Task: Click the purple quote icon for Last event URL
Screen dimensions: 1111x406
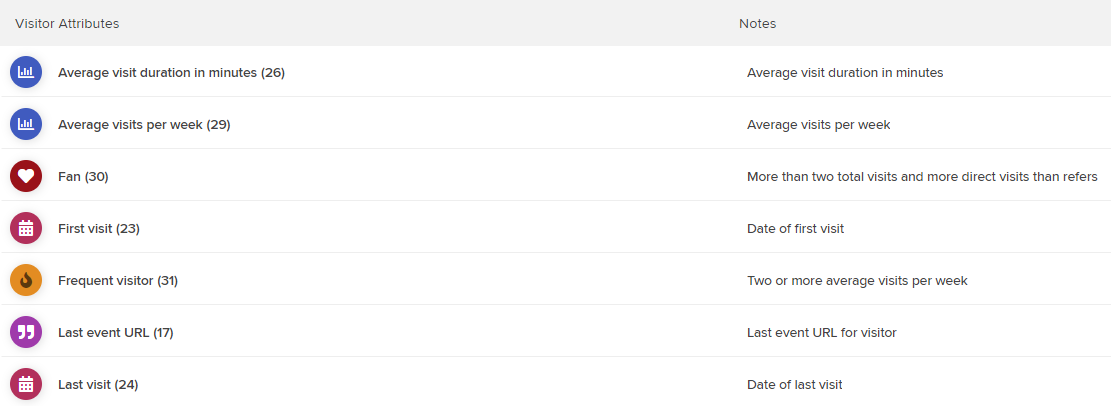Action: (x=26, y=332)
